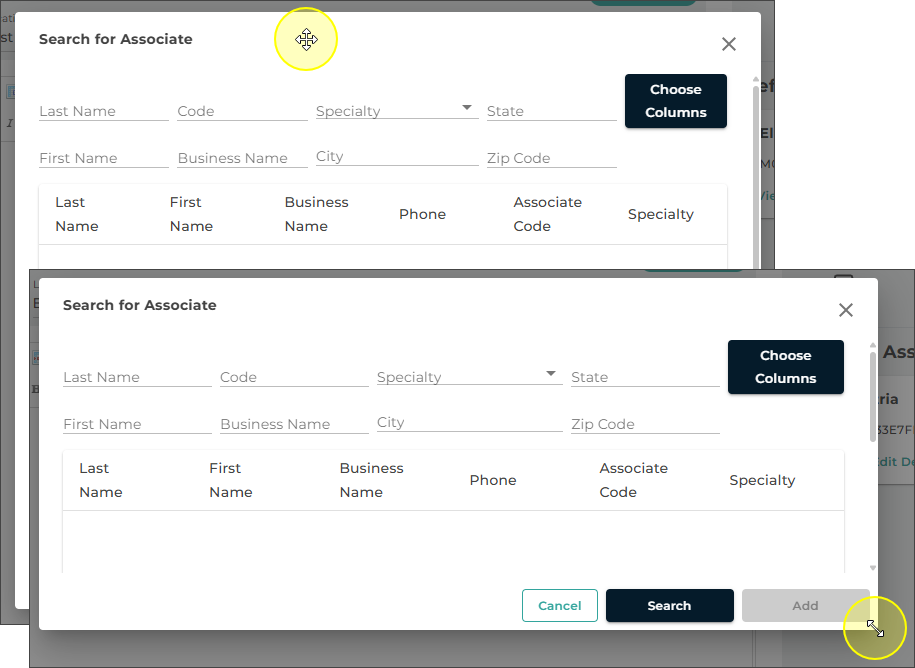Close the upper Search for Associate dialog
The height and width of the screenshot is (668, 915).
tap(728, 44)
